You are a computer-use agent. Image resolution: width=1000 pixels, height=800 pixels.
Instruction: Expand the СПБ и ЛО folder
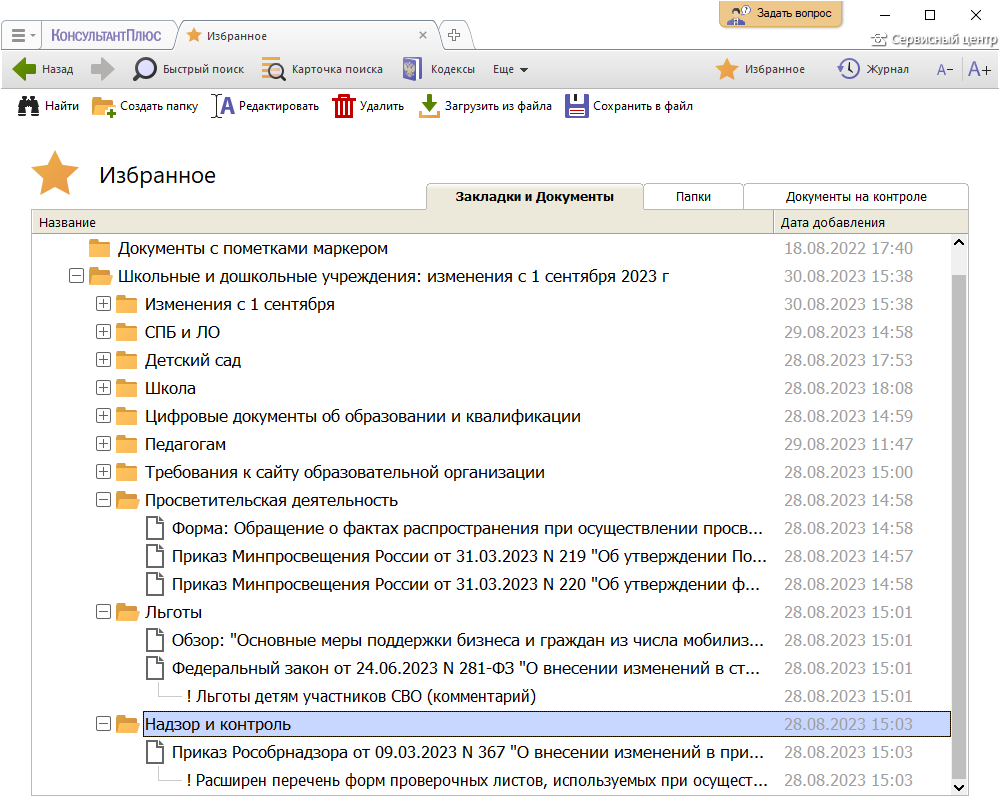[x=103, y=332]
